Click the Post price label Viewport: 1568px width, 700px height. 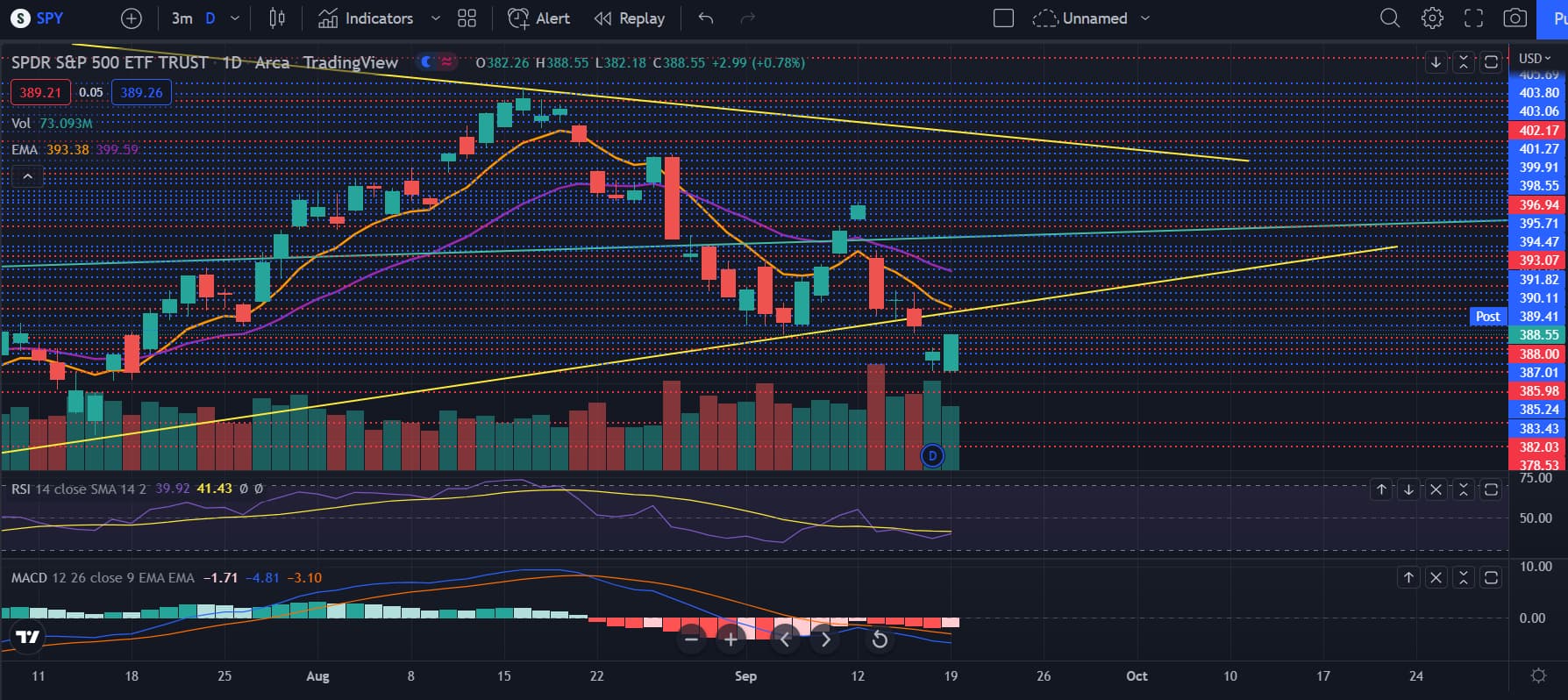click(x=1488, y=317)
